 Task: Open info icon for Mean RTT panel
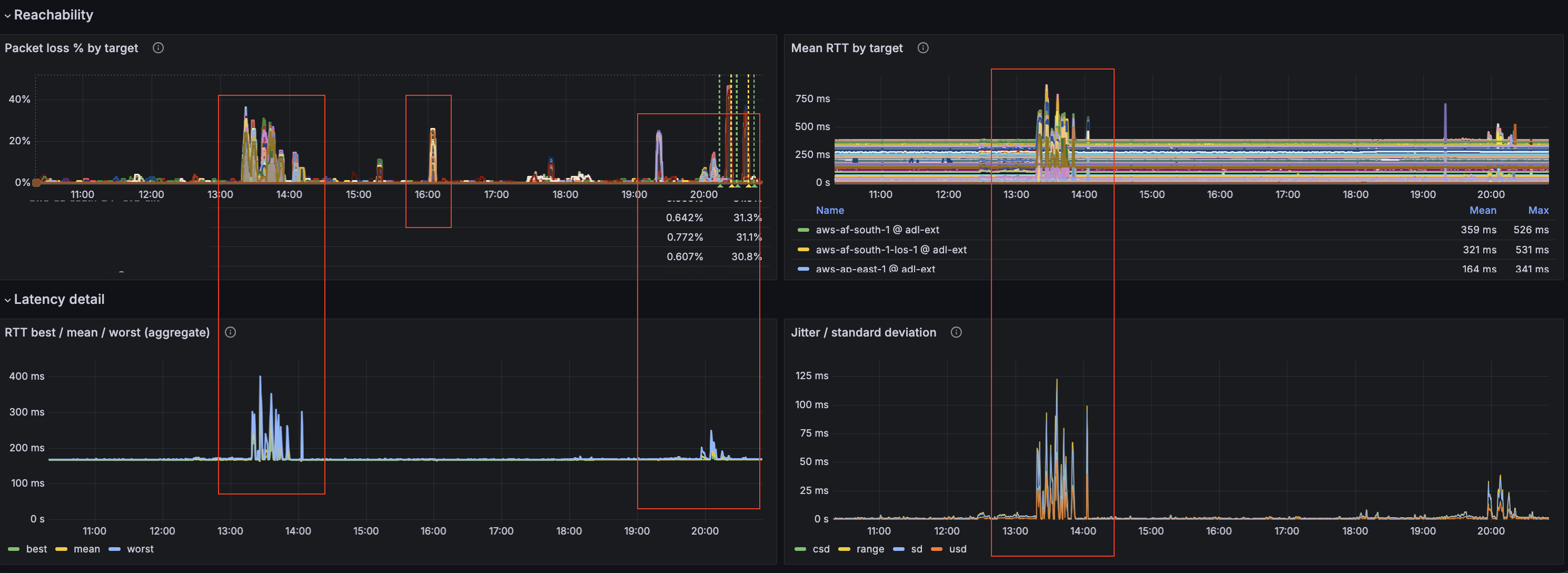tap(923, 47)
